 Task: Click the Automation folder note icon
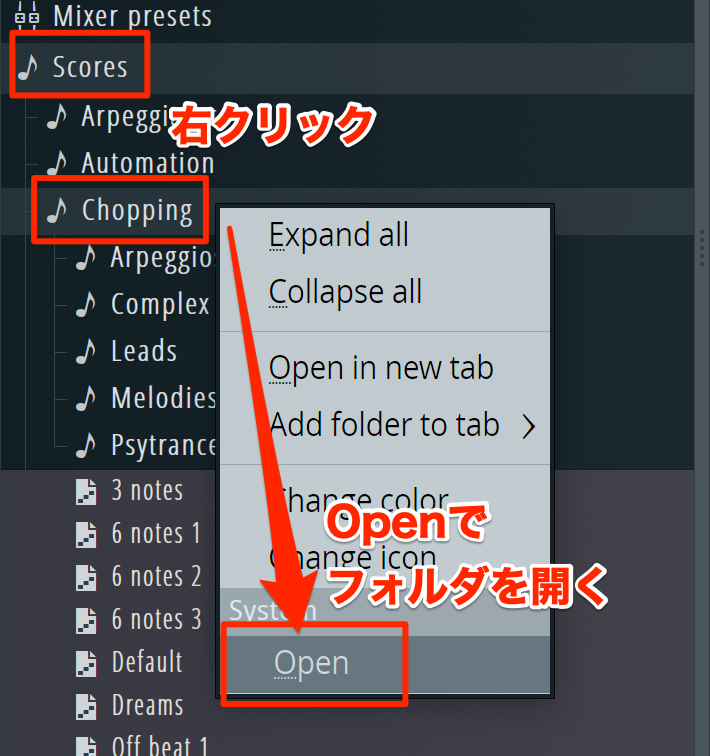57,163
